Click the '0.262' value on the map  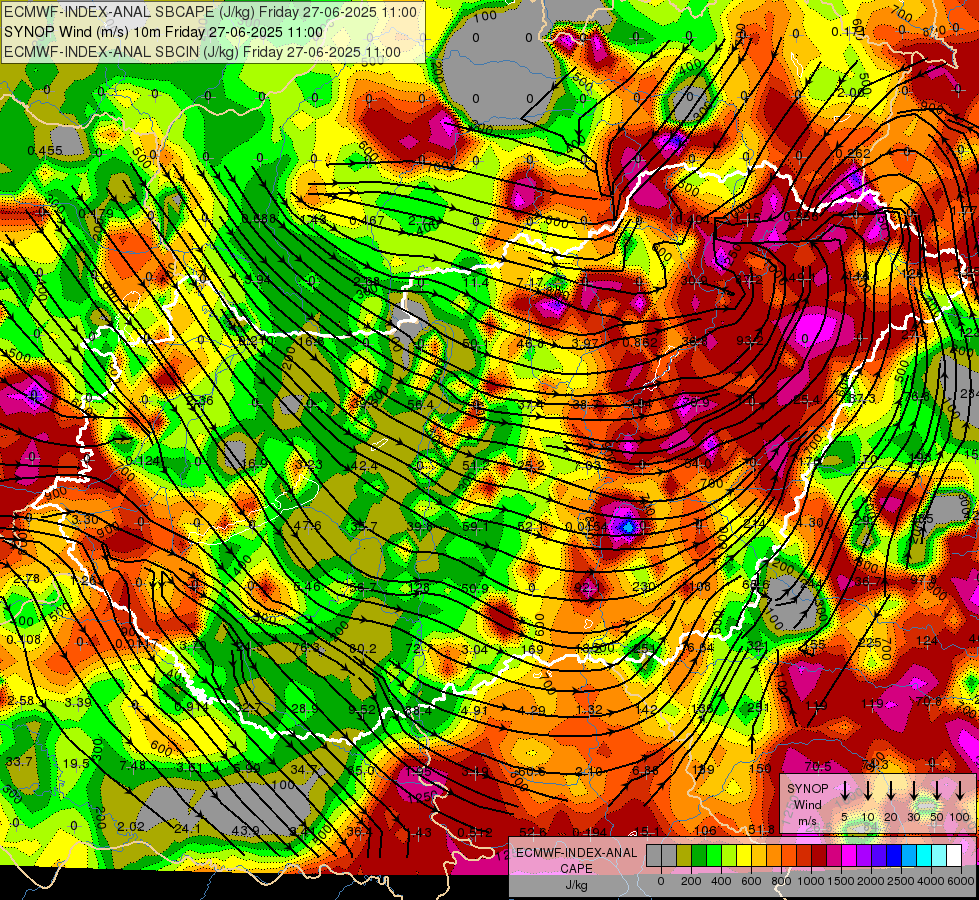(853, 154)
